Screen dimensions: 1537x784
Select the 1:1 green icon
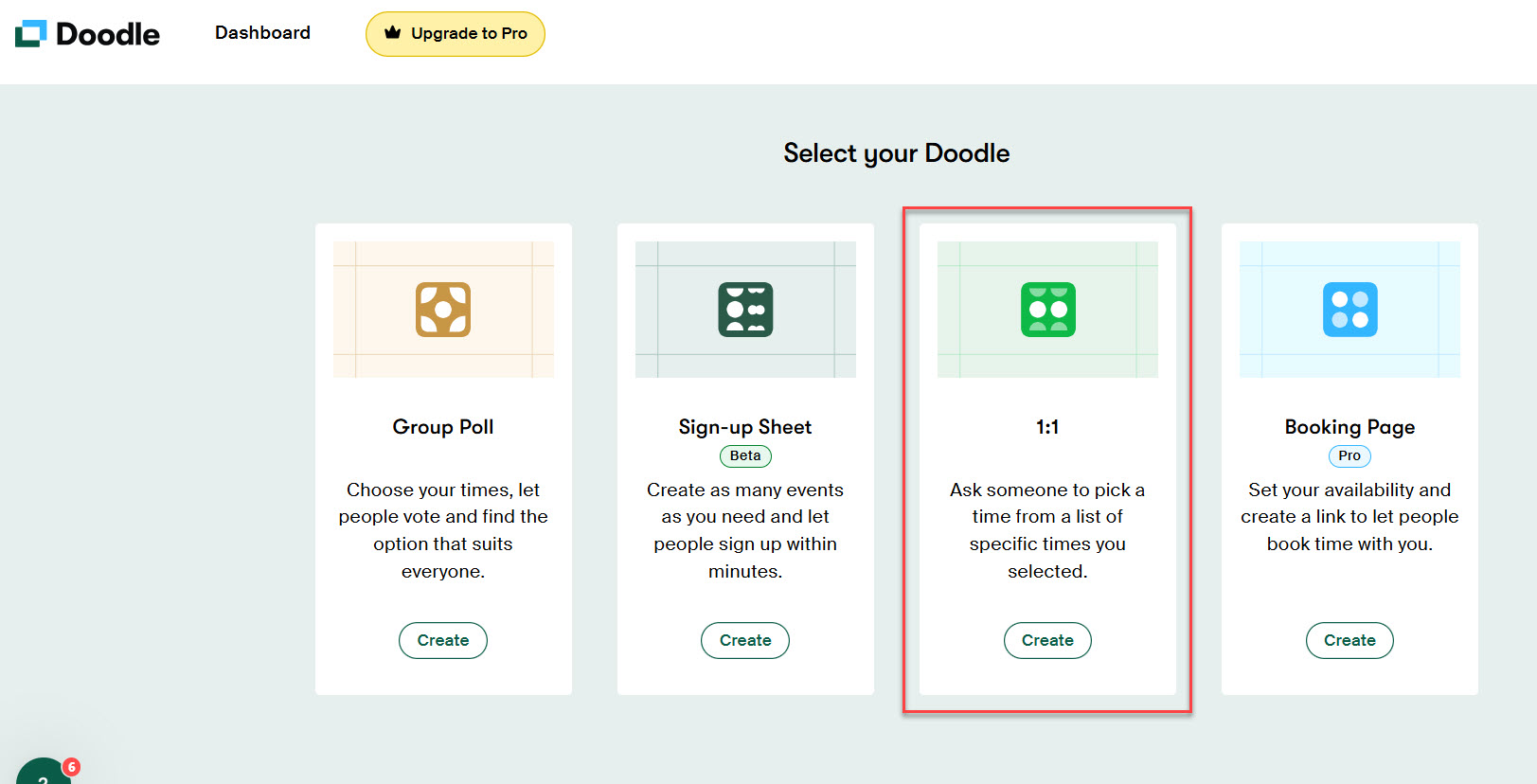tap(1047, 310)
